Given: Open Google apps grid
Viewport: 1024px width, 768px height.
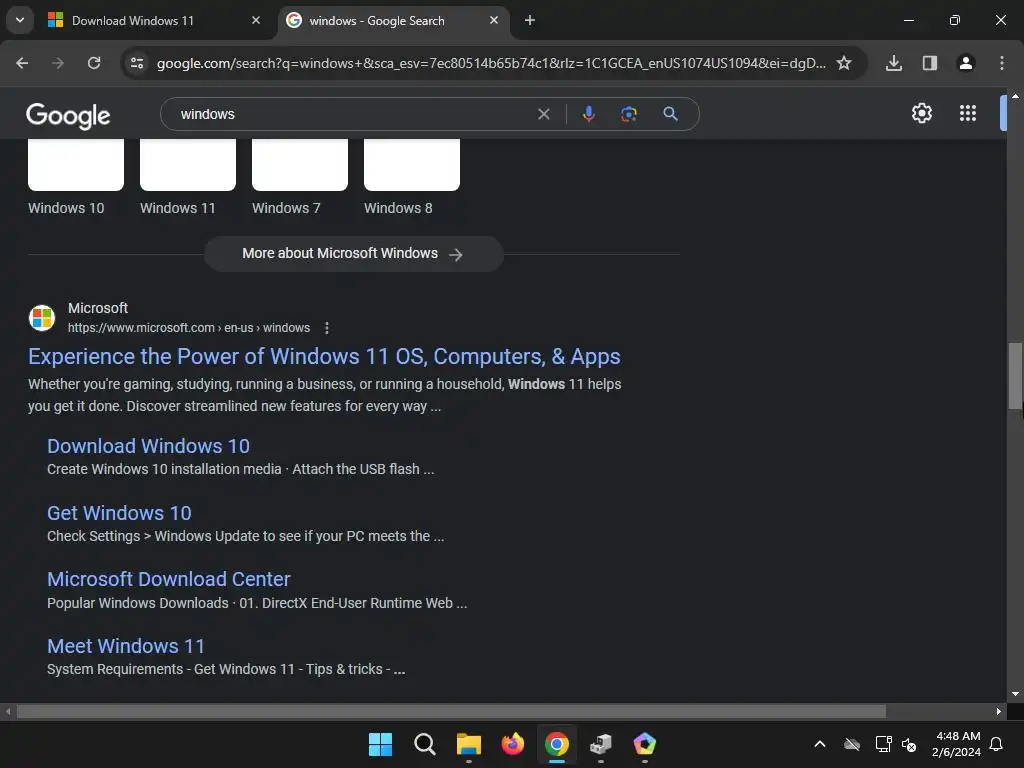Looking at the screenshot, I should click(x=967, y=113).
